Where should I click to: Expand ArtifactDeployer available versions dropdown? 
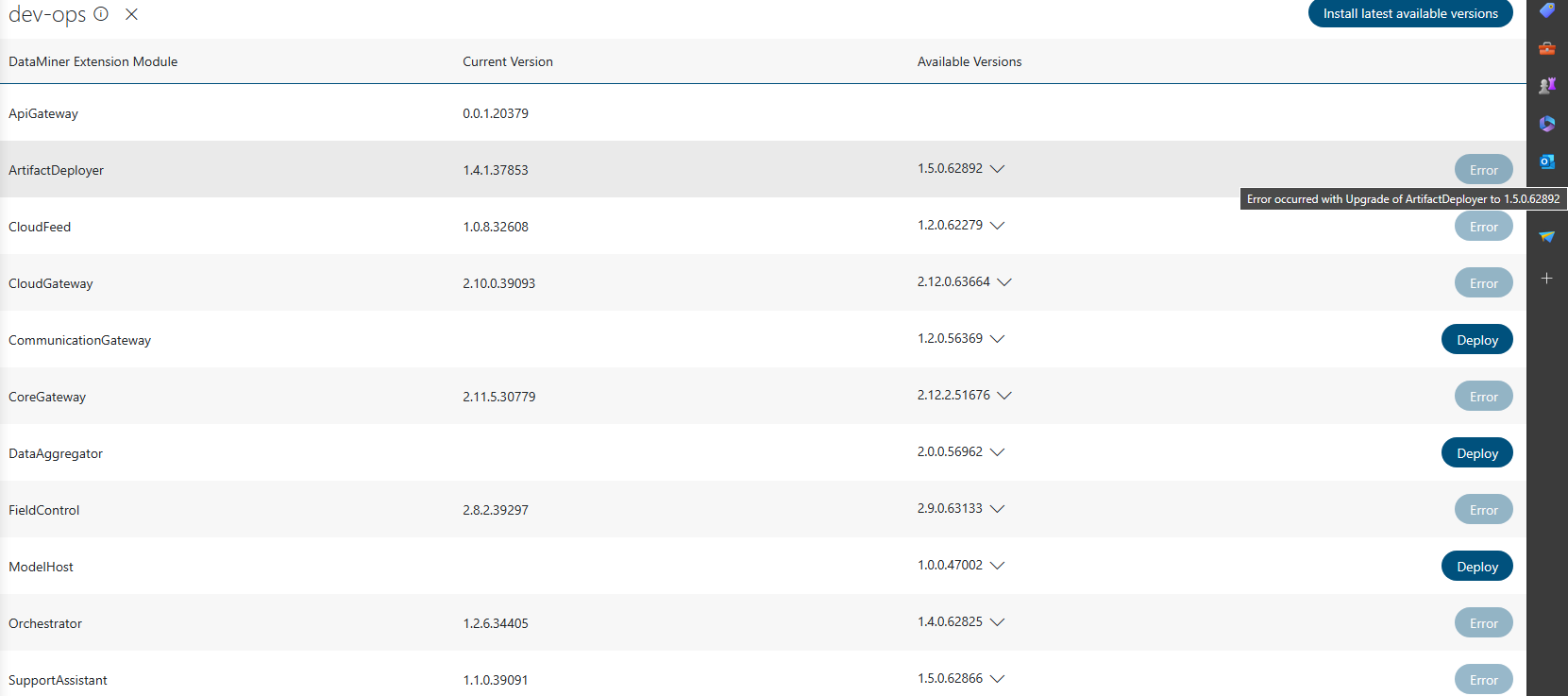tap(997, 169)
